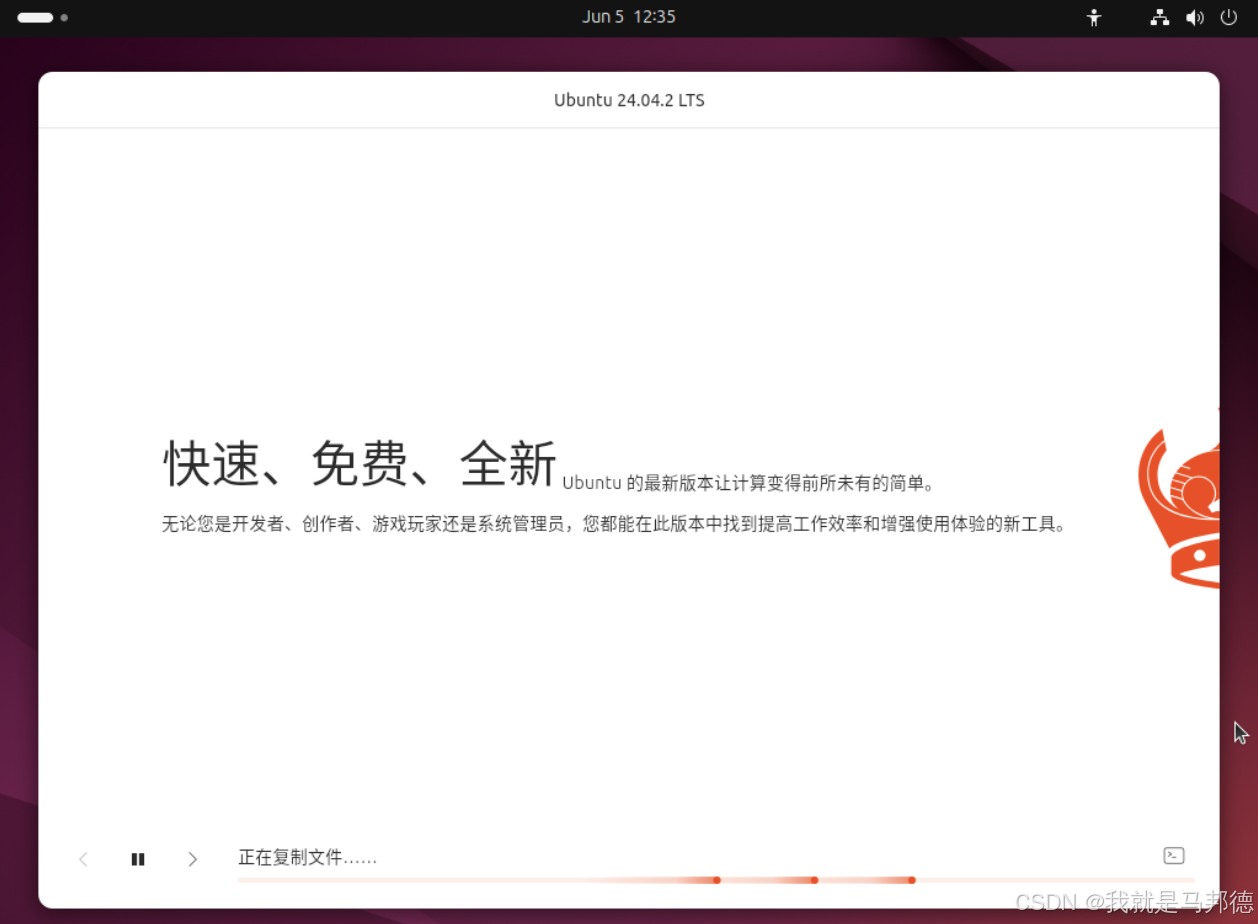Click the Activities workspace indicator

point(43,17)
